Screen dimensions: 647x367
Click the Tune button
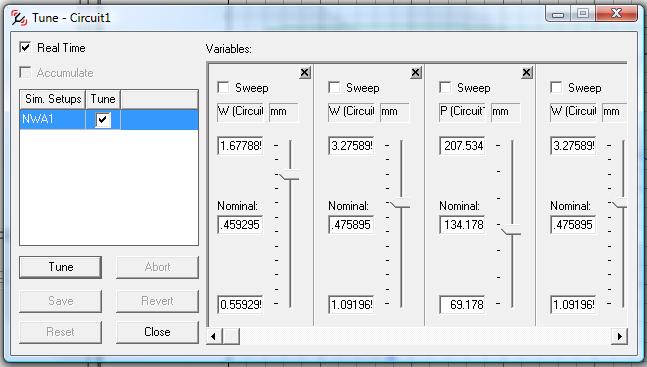tap(61, 267)
